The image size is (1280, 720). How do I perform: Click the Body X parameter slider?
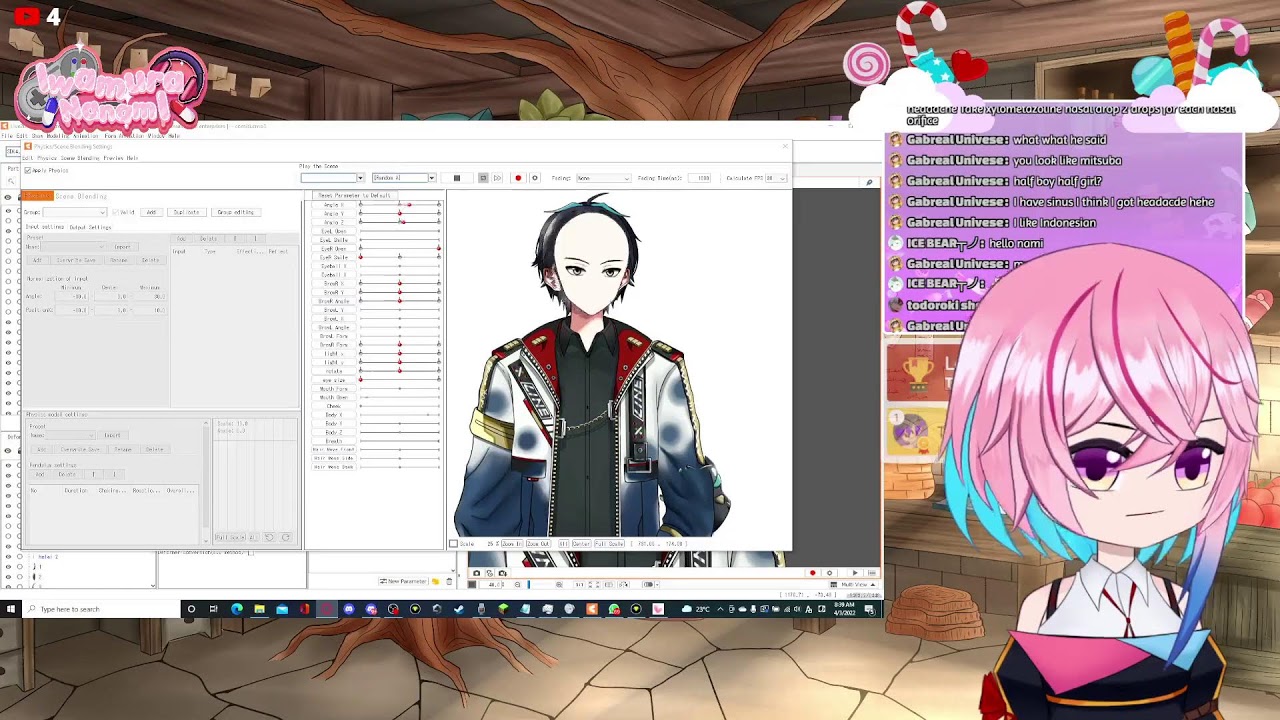(x=400, y=415)
